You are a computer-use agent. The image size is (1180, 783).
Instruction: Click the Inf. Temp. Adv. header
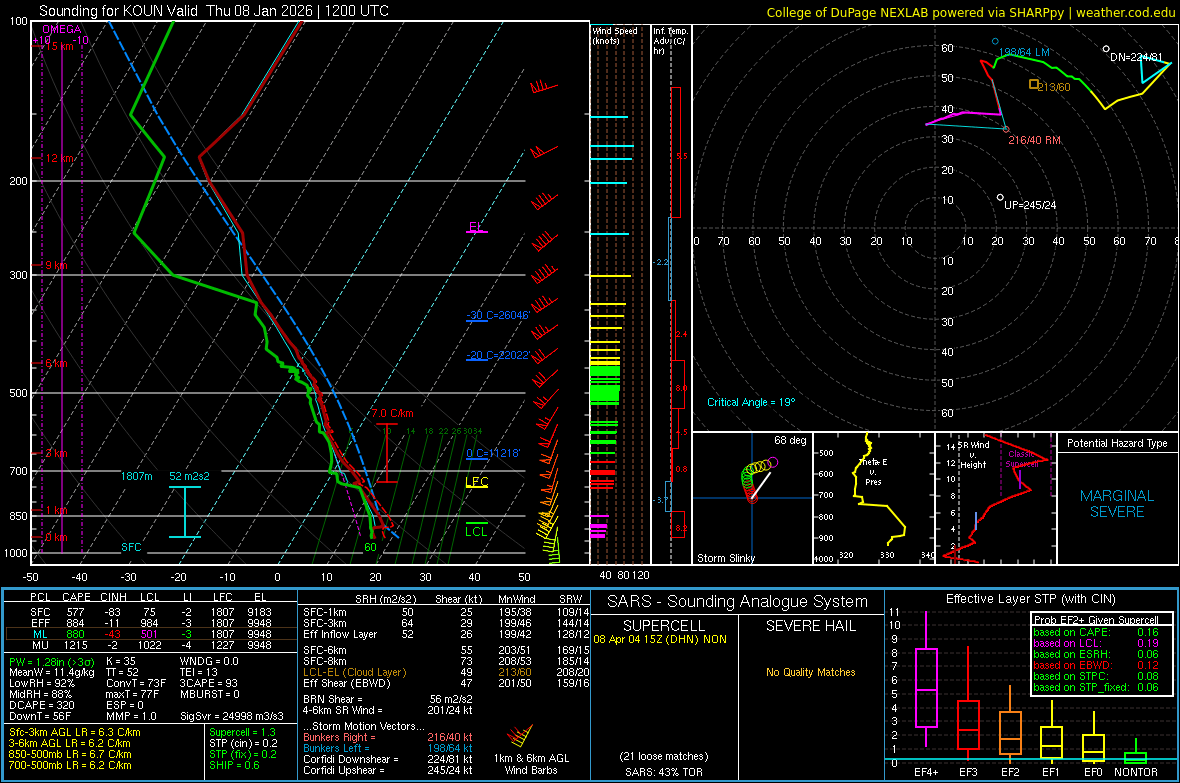pos(670,41)
